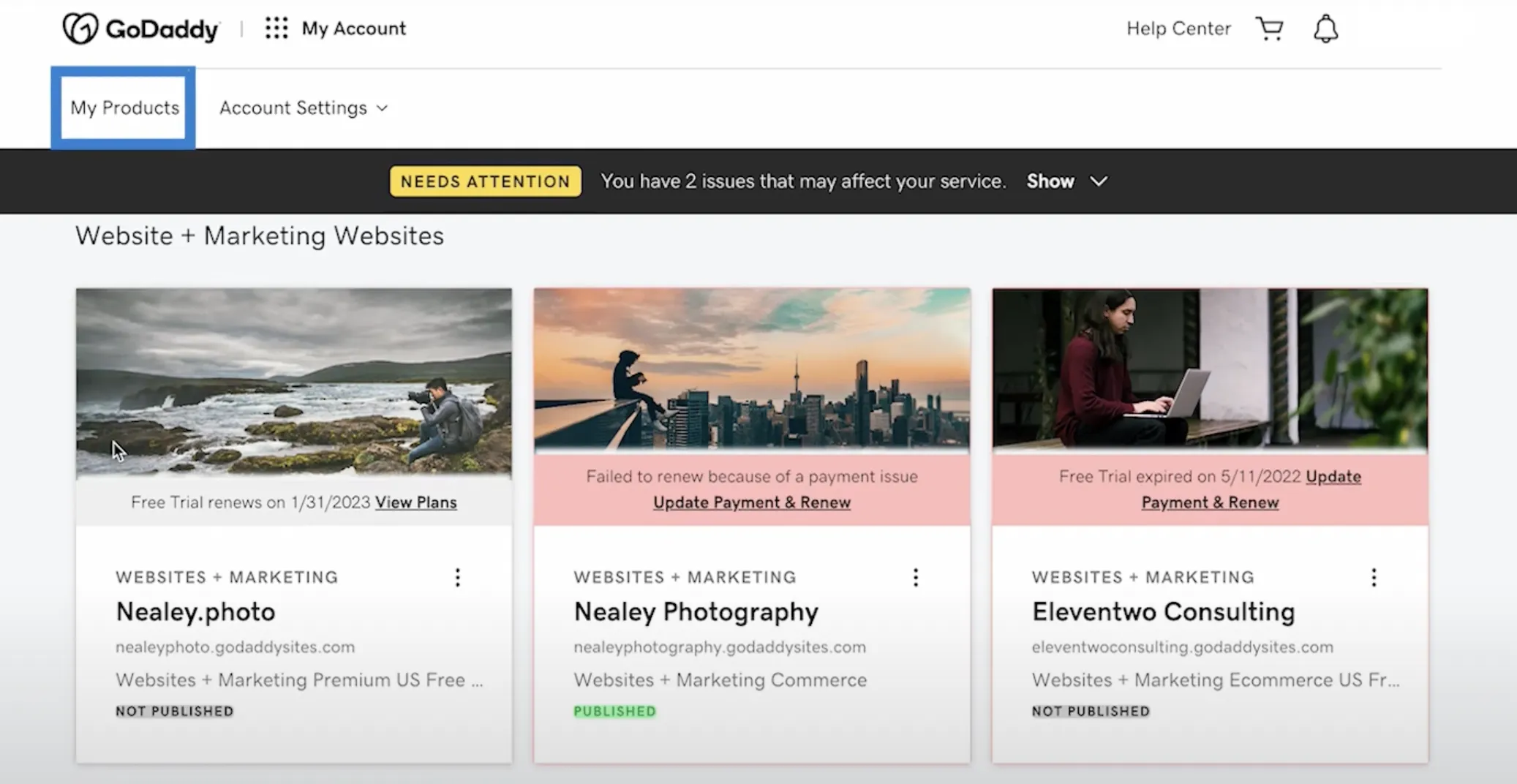
Task: Click Free Trial renews on 1/31/2023 text
Action: (251, 502)
